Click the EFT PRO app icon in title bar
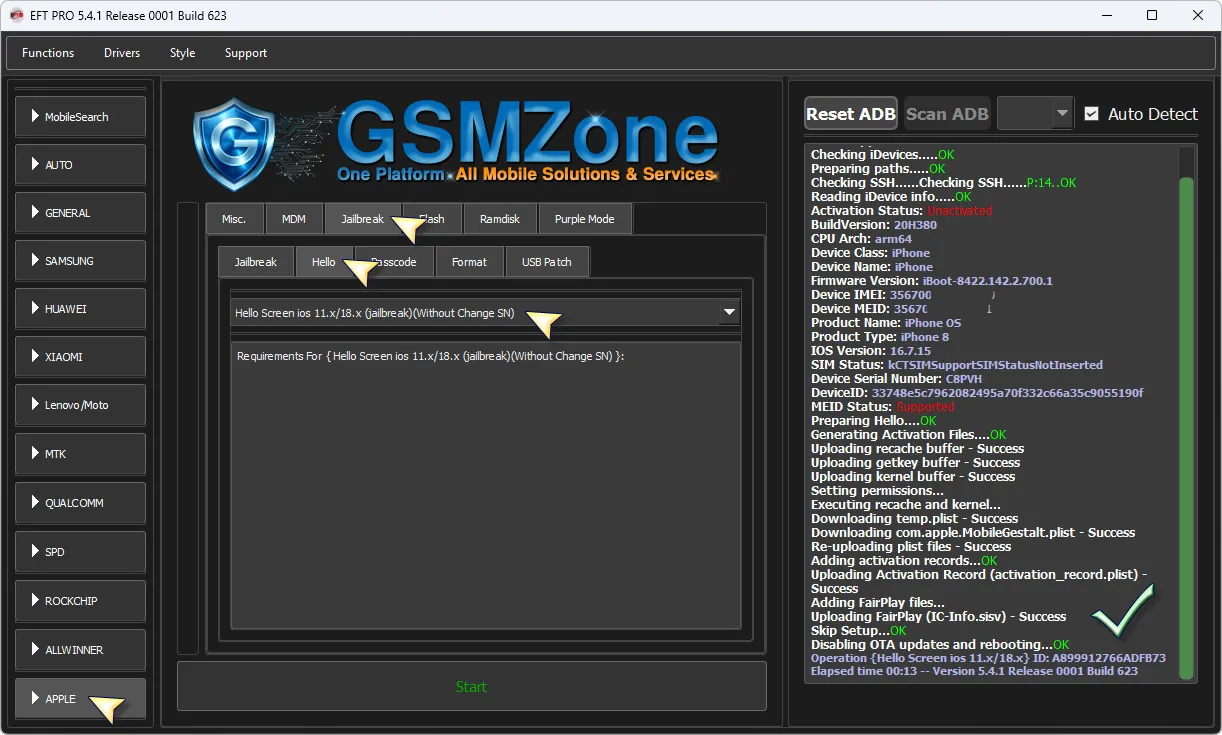1222x735 pixels. click(16, 15)
